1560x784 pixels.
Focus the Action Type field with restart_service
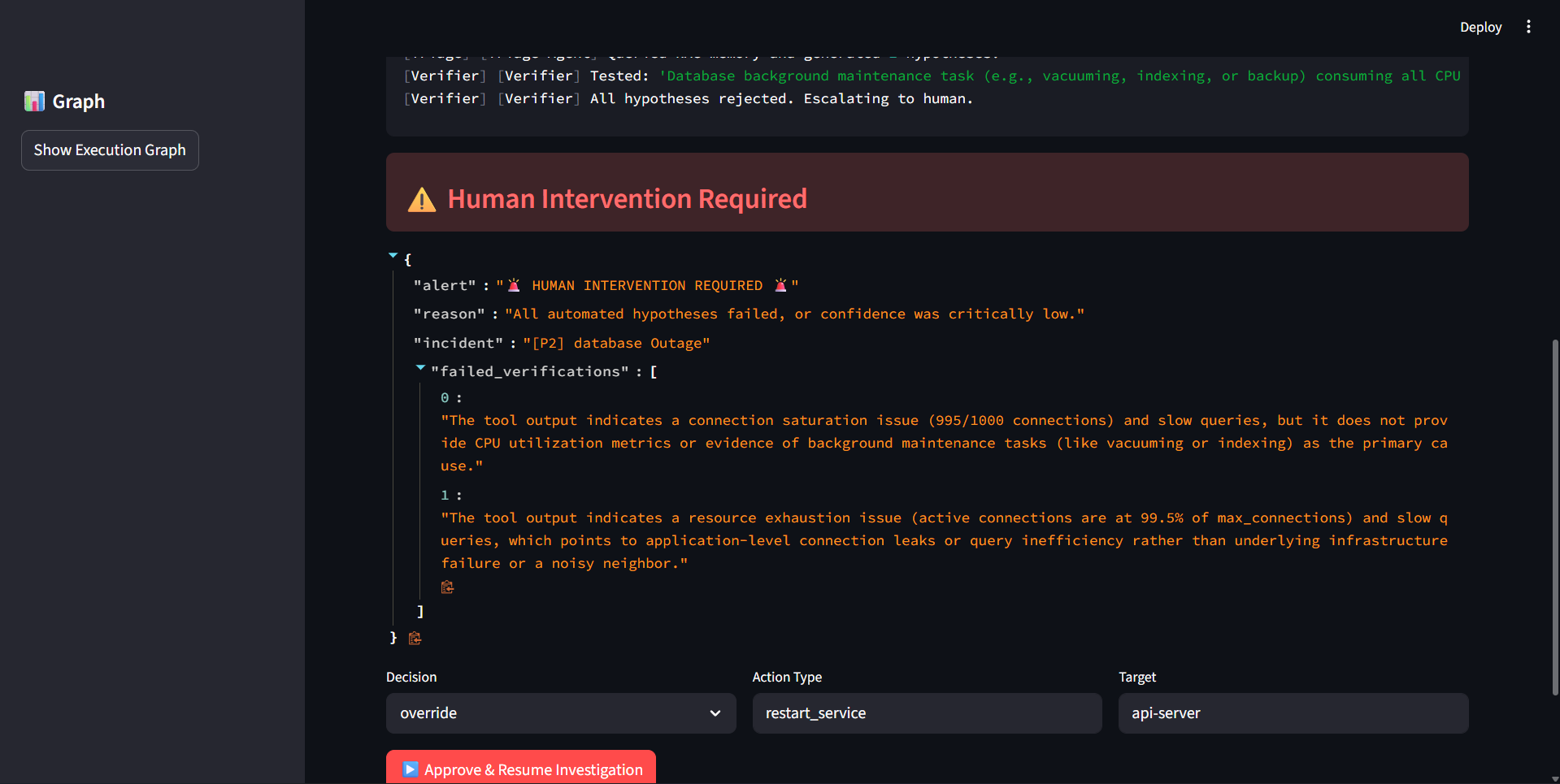click(927, 713)
